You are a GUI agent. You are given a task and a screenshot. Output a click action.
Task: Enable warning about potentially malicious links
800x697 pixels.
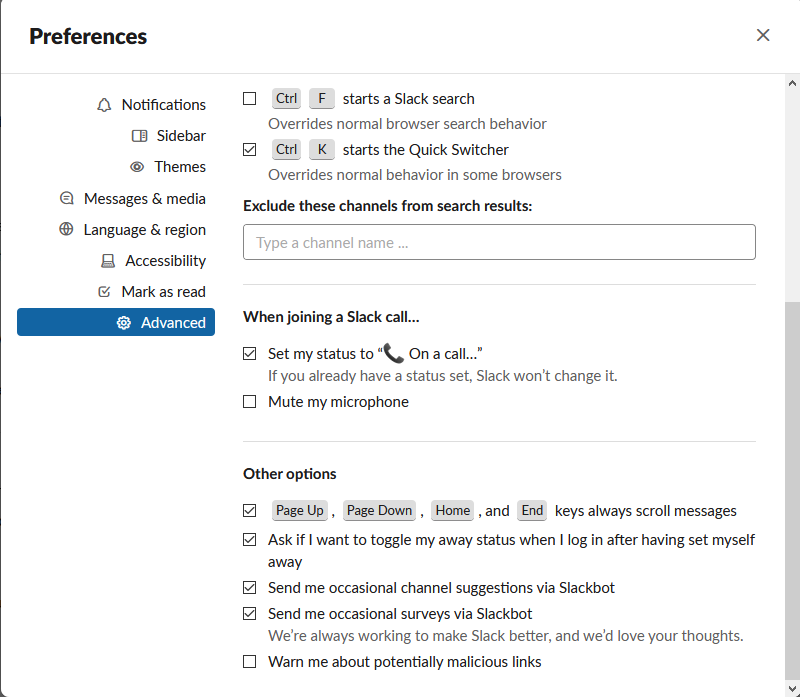tap(249, 661)
